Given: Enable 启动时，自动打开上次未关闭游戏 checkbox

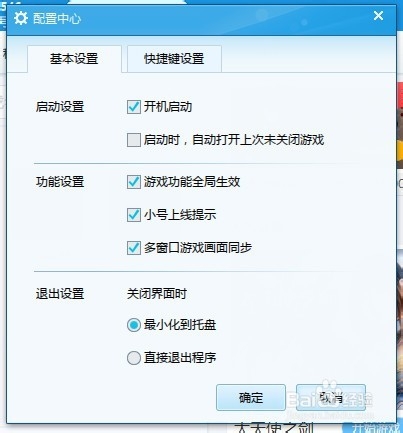Looking at the screenshot, I should 134,140.
